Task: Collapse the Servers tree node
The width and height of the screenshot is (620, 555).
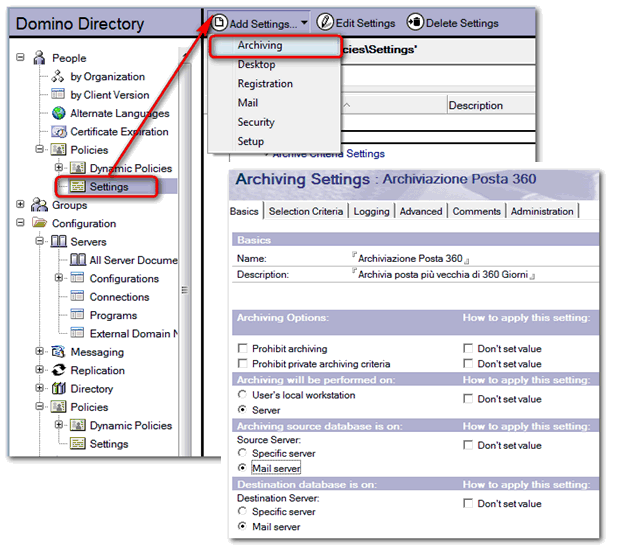Action: [40, 241]
